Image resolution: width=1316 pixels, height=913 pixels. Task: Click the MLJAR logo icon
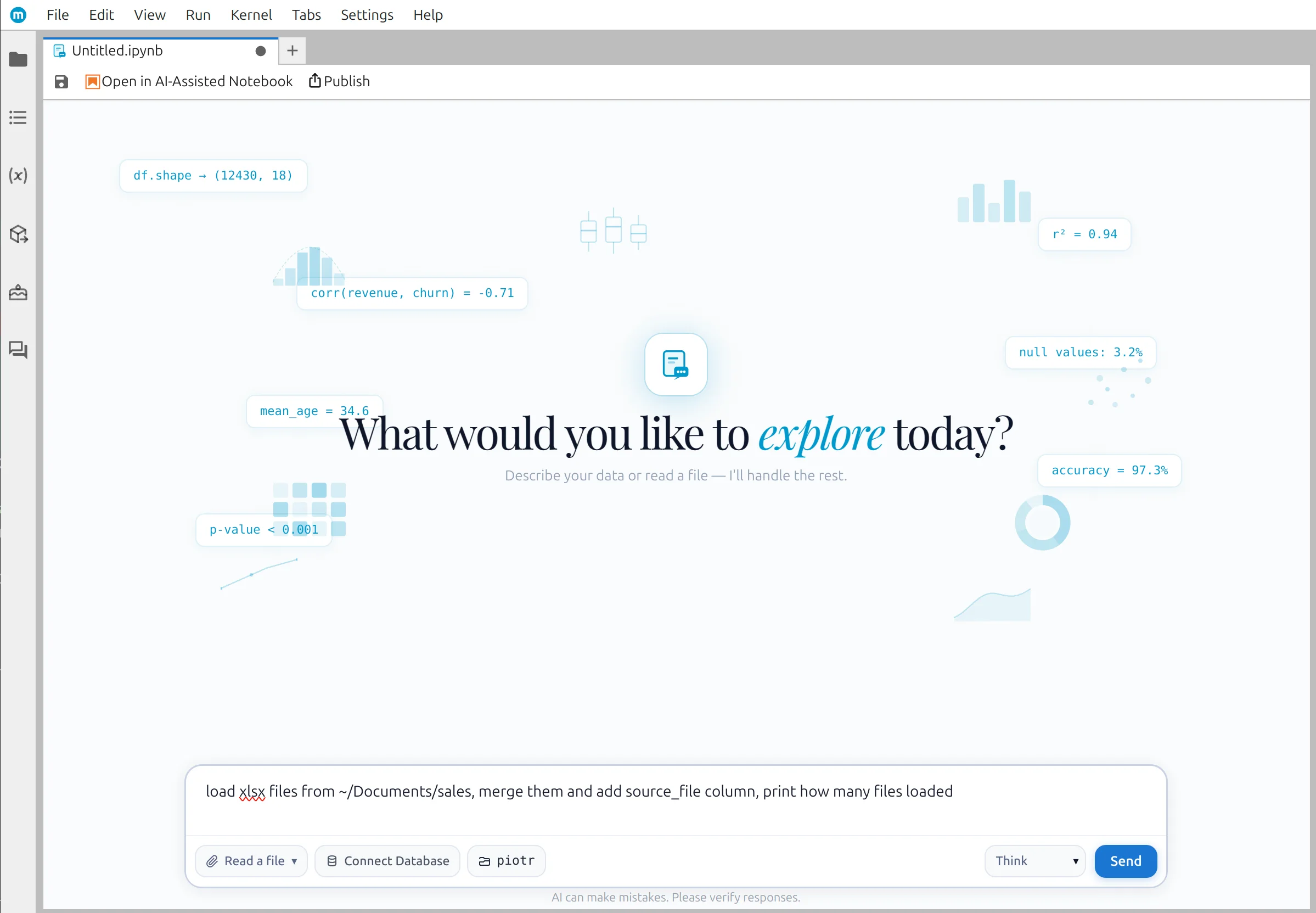coord(18,15)
